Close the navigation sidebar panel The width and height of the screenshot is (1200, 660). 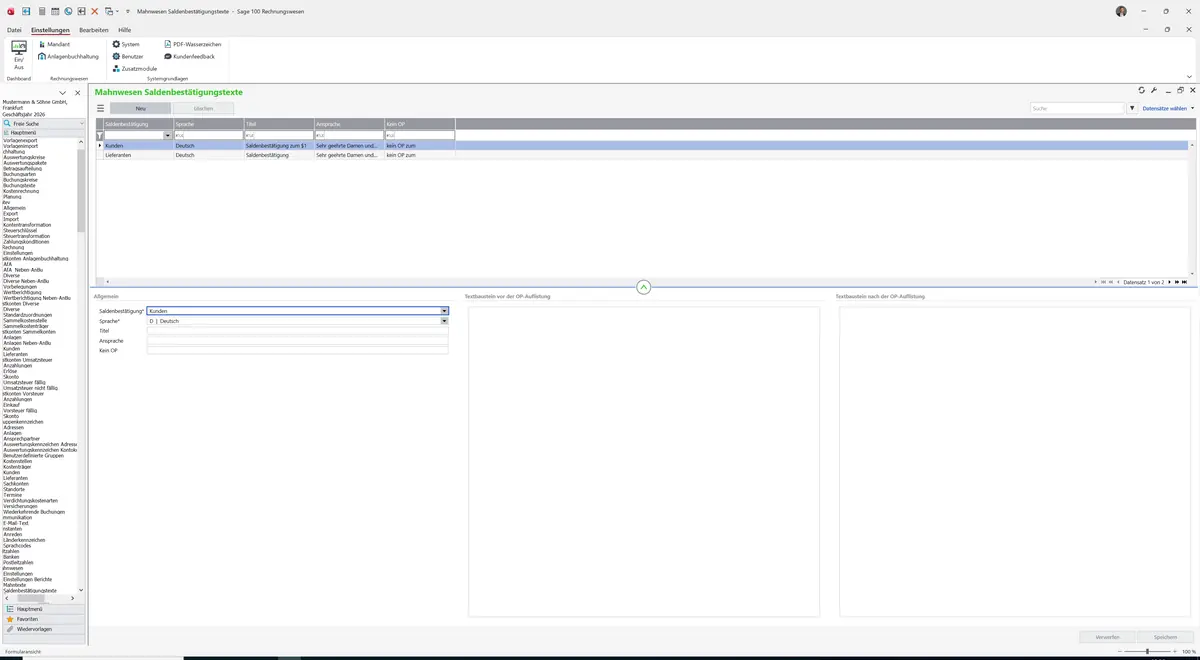[77, 93]
